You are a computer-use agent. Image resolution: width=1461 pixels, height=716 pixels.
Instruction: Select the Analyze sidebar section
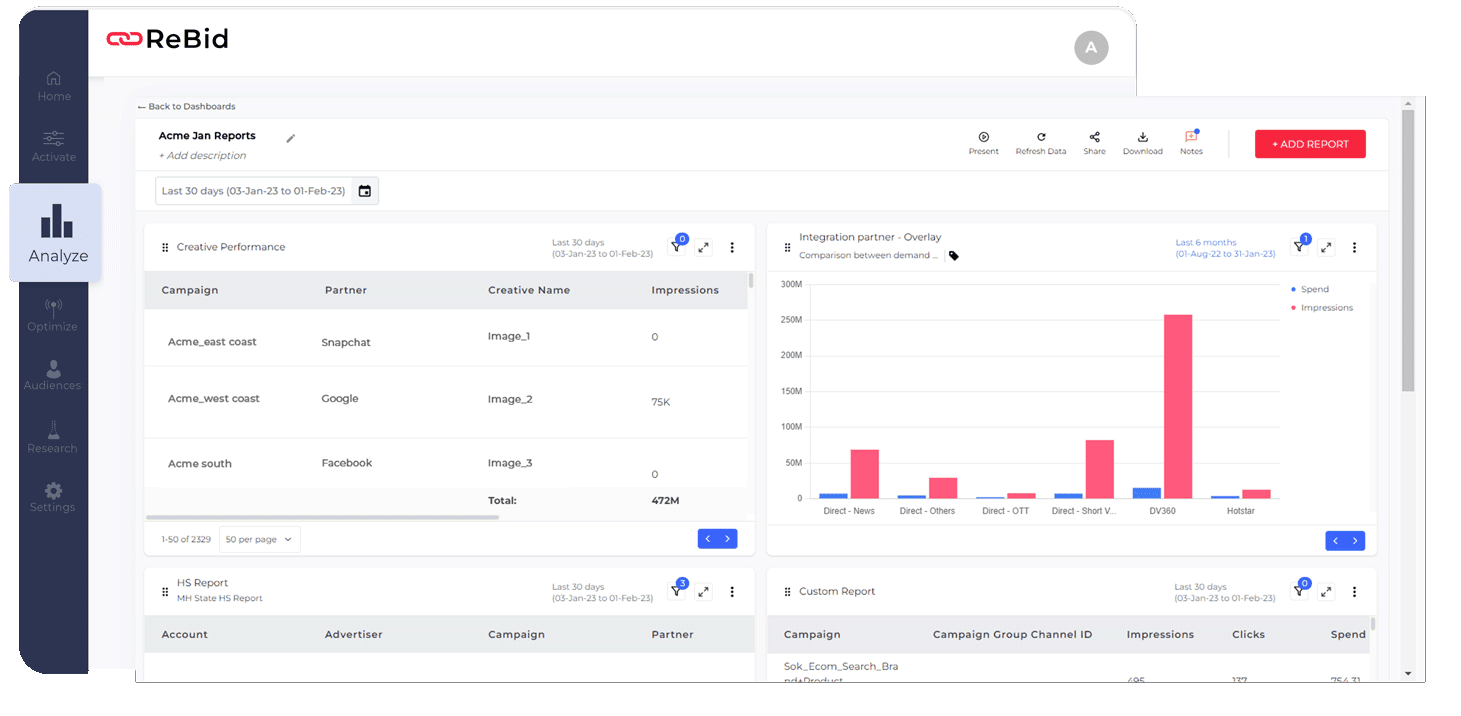tap(57, 233)
